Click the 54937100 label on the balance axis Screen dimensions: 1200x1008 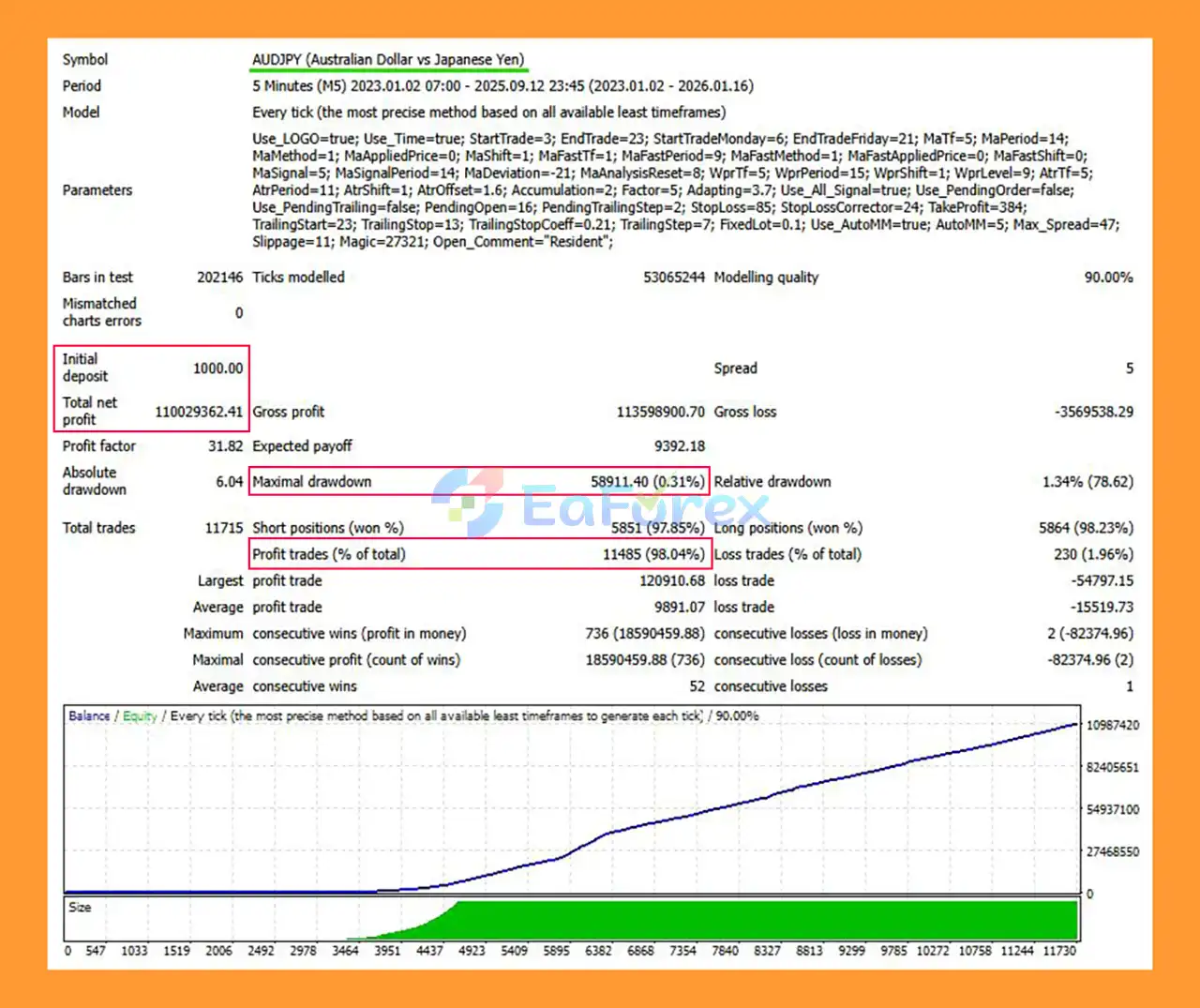click(1113, 809)
